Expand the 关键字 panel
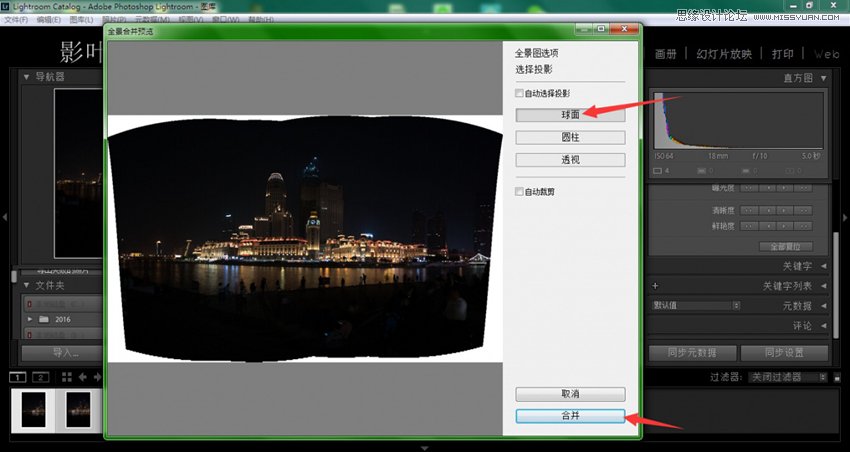 click(x=823, y=266)
